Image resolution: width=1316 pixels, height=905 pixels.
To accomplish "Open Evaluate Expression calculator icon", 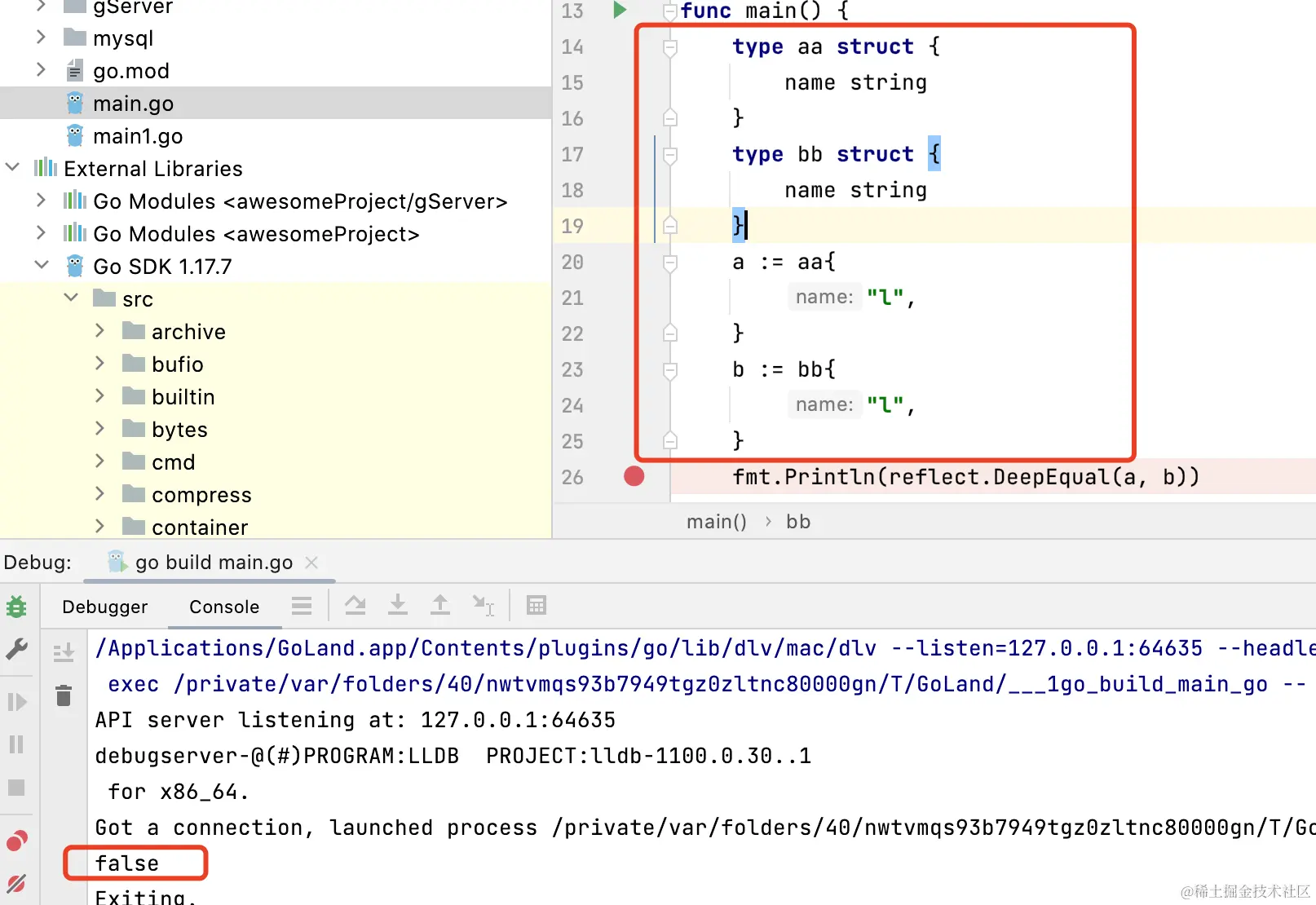I will click(x=536, y=605).
